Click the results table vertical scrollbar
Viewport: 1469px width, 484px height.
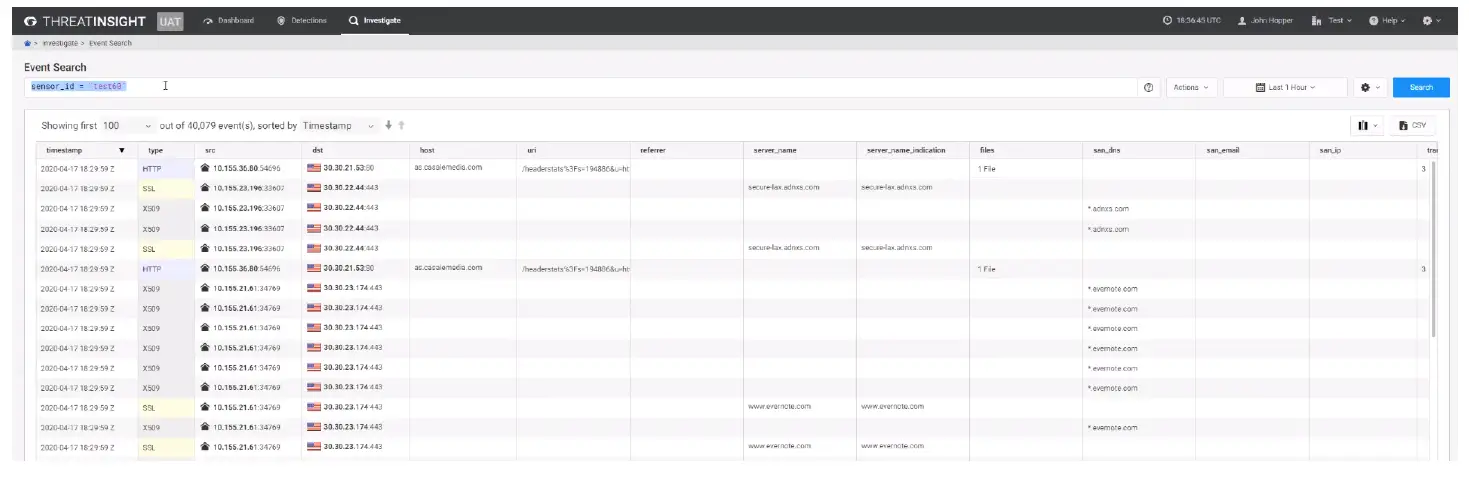coord(1435,249)
